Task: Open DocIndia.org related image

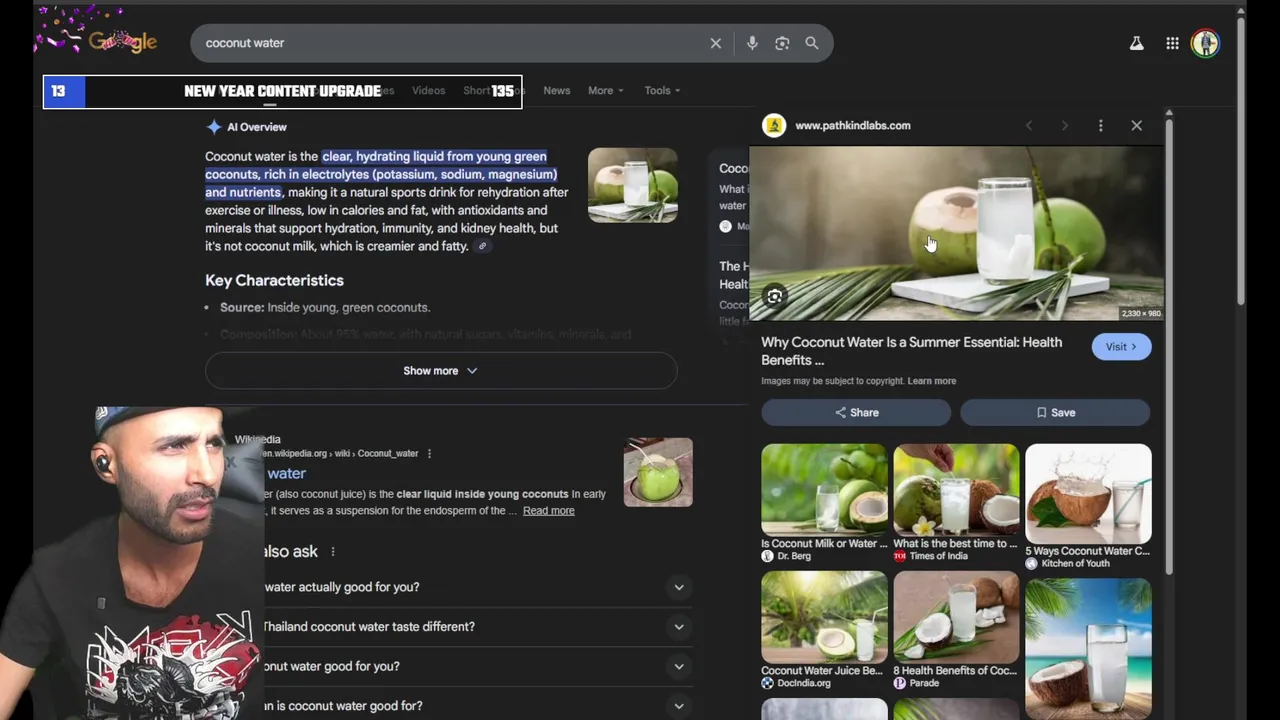Action: tap(824, 616)
